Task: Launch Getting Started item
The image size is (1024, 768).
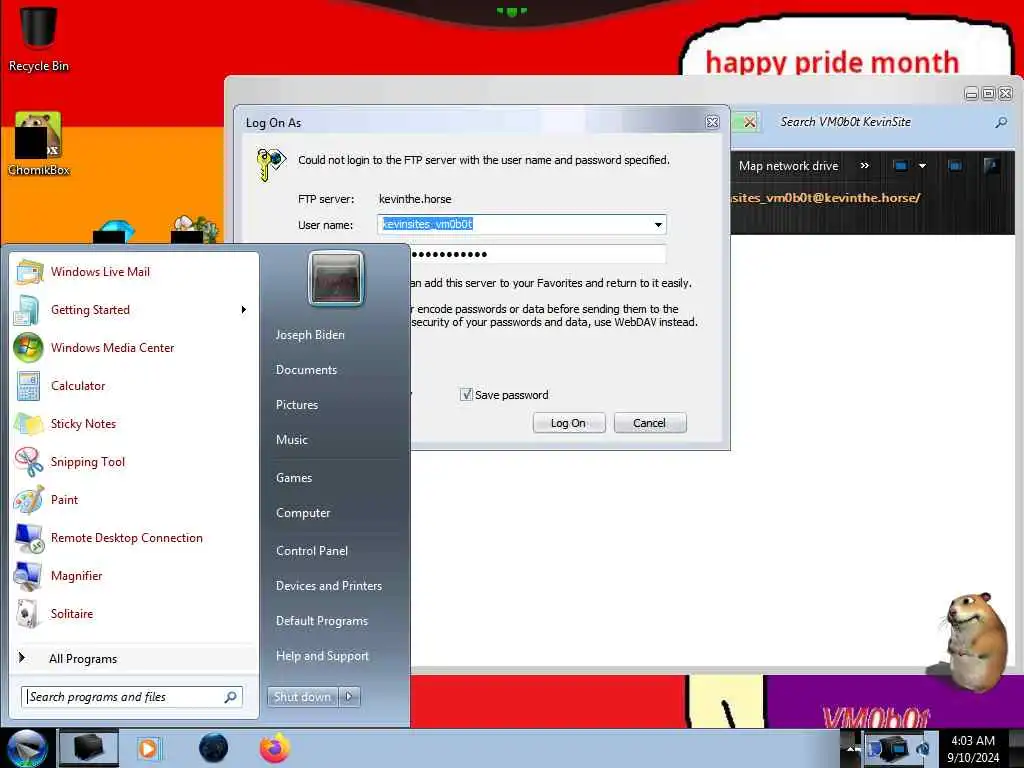Action: pos(134,310)
